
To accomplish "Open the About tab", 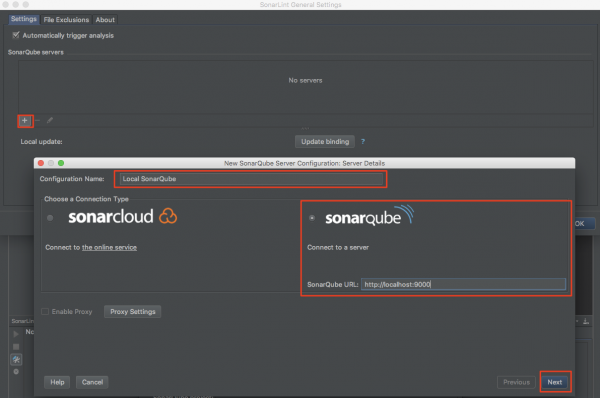I will pyautogui.click(x=105, y=20).
